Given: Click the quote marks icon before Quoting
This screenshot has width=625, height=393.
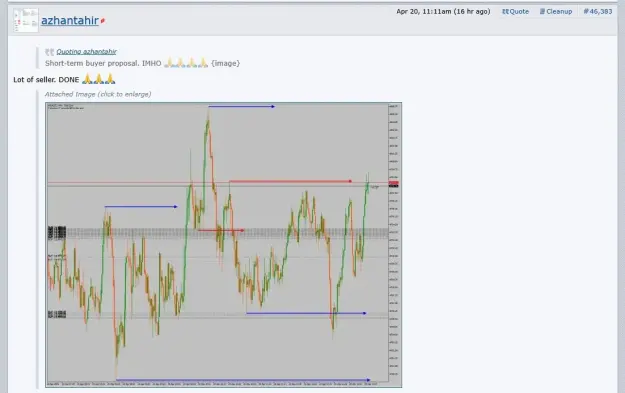Looking at the screenshot, I should click(49, 52).
